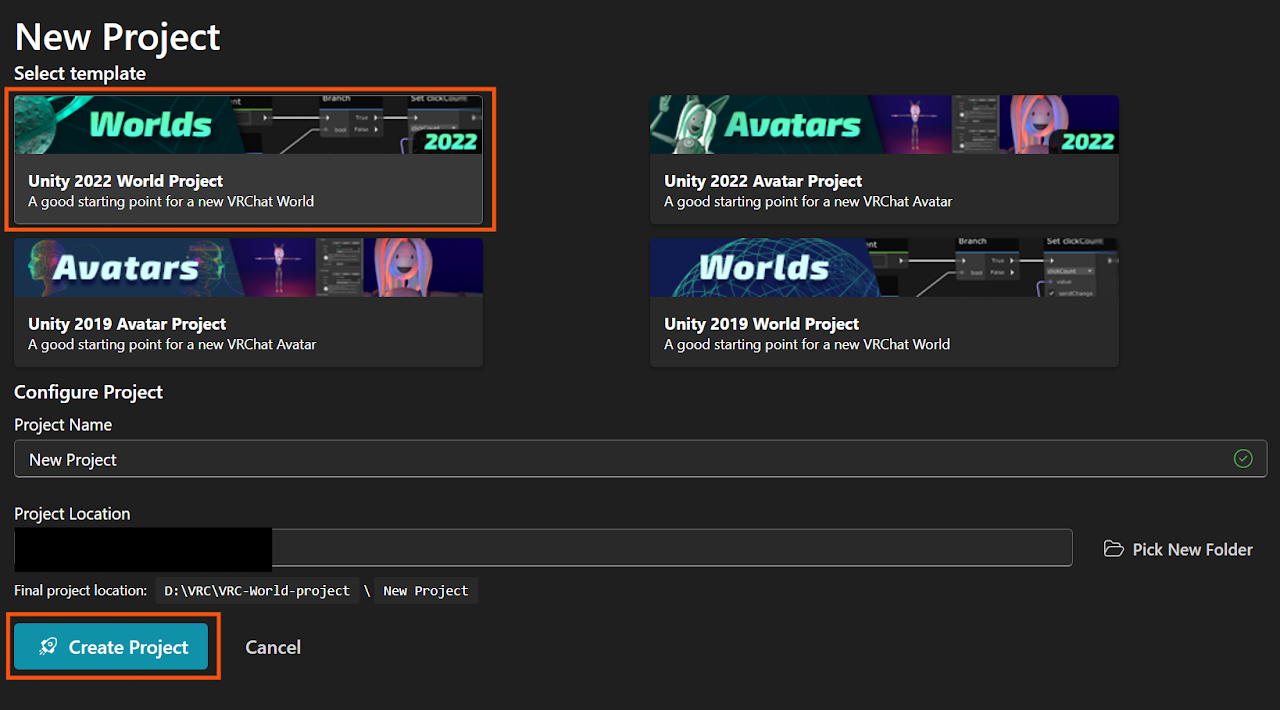
Task: Click the pink-haired character on 2019 Avatars banner
Action: pos(405,269)
